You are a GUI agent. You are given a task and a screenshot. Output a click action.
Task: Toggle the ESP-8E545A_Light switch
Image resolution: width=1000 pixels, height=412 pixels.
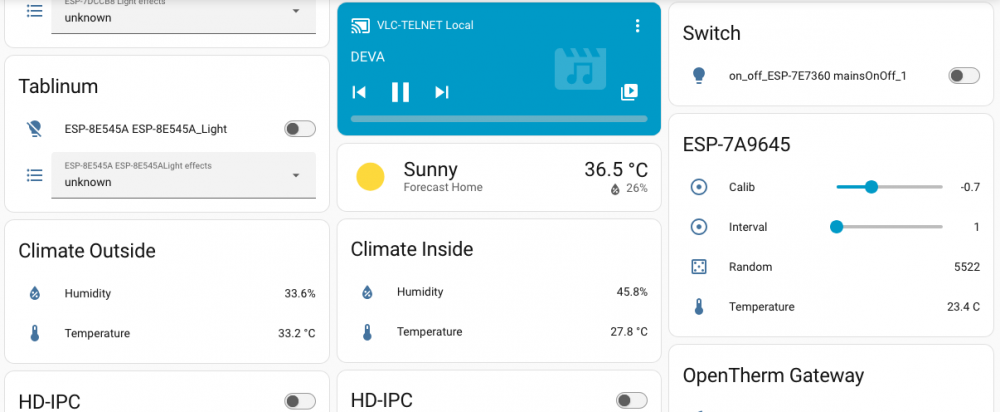click(x=300, y=129)
